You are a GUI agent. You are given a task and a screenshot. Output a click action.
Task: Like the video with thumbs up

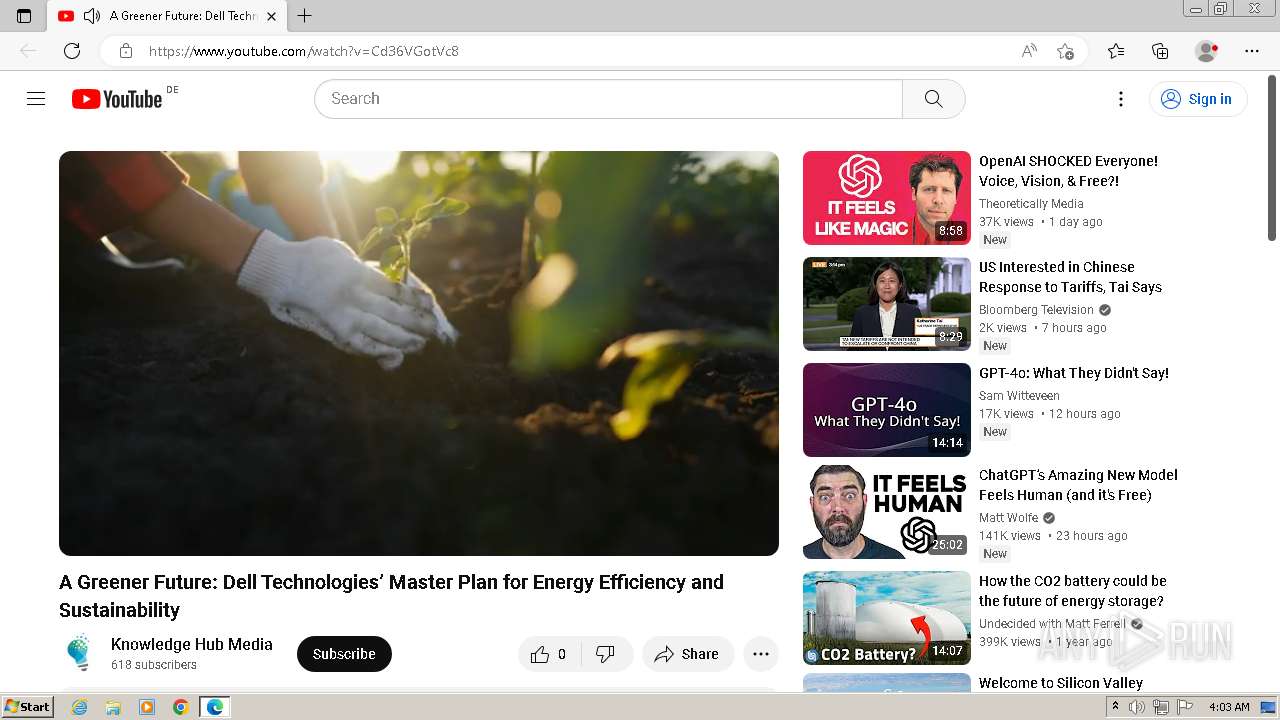click(548, 654)
